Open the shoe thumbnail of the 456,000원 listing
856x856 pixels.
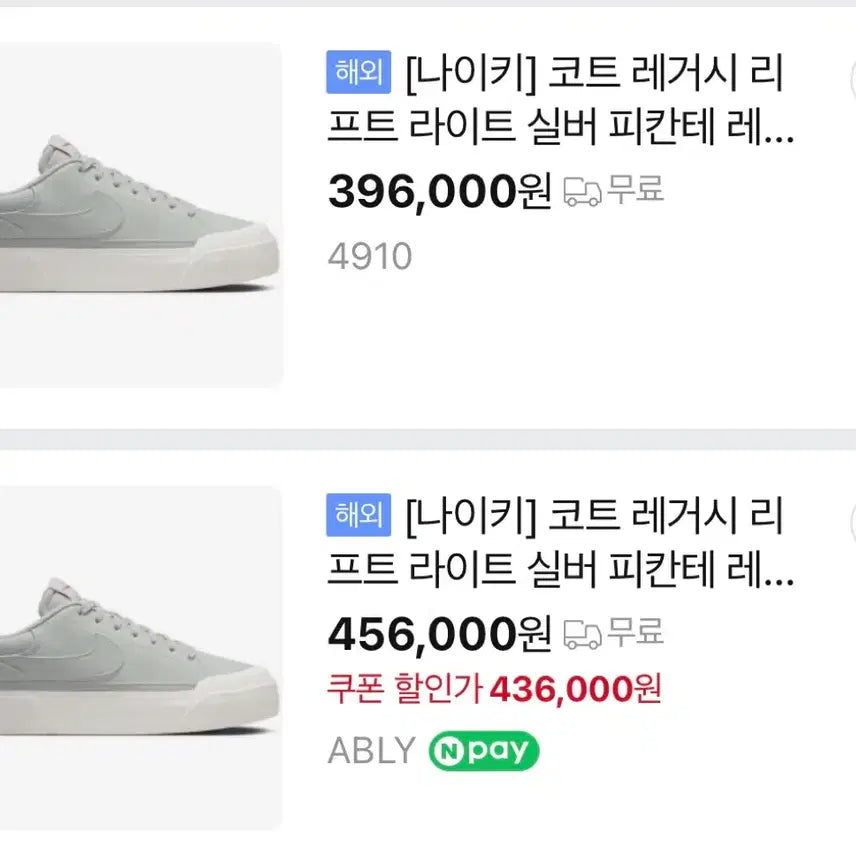pos(140,660)
